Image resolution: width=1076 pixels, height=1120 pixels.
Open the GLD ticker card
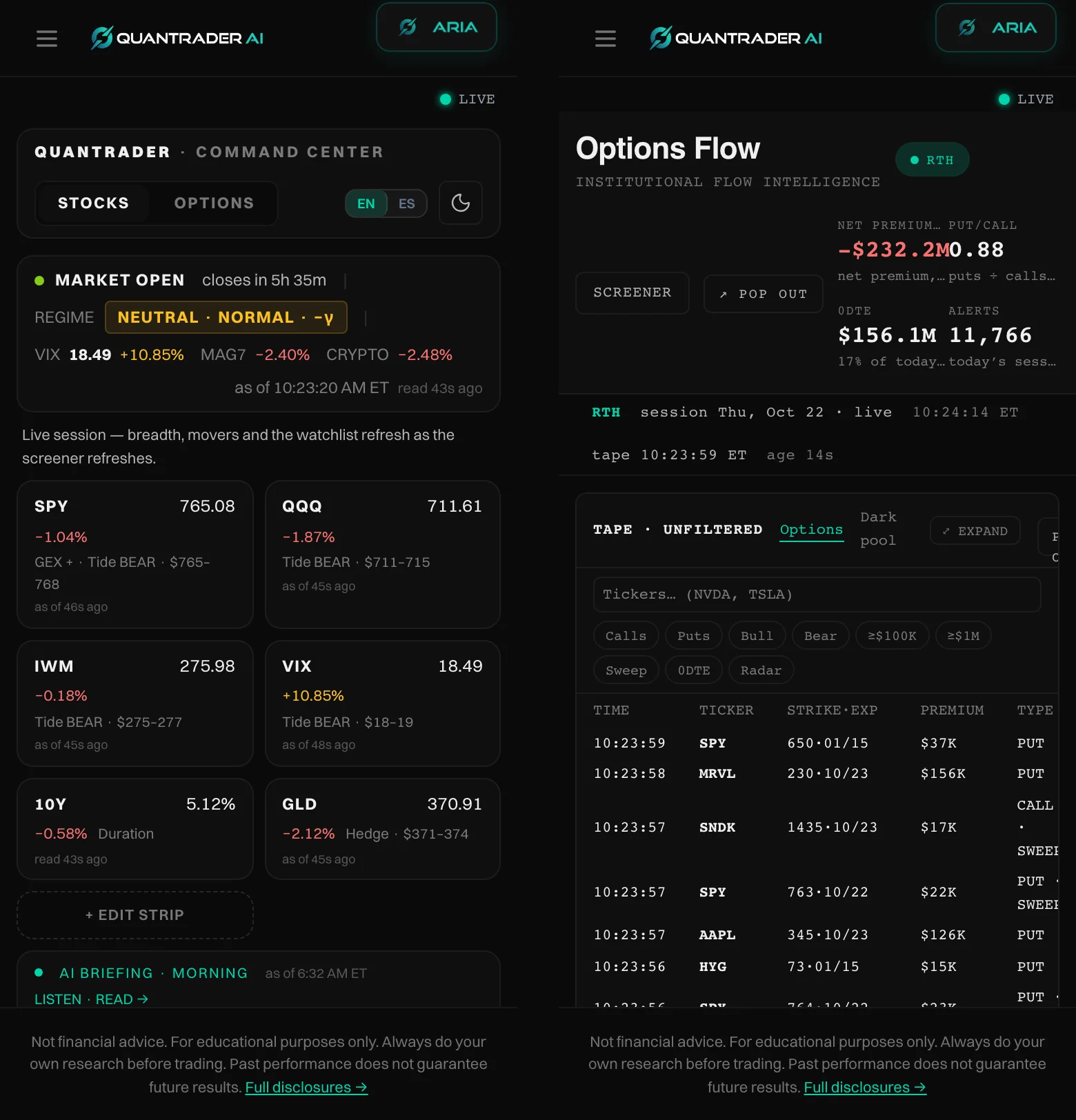point(383,829)
